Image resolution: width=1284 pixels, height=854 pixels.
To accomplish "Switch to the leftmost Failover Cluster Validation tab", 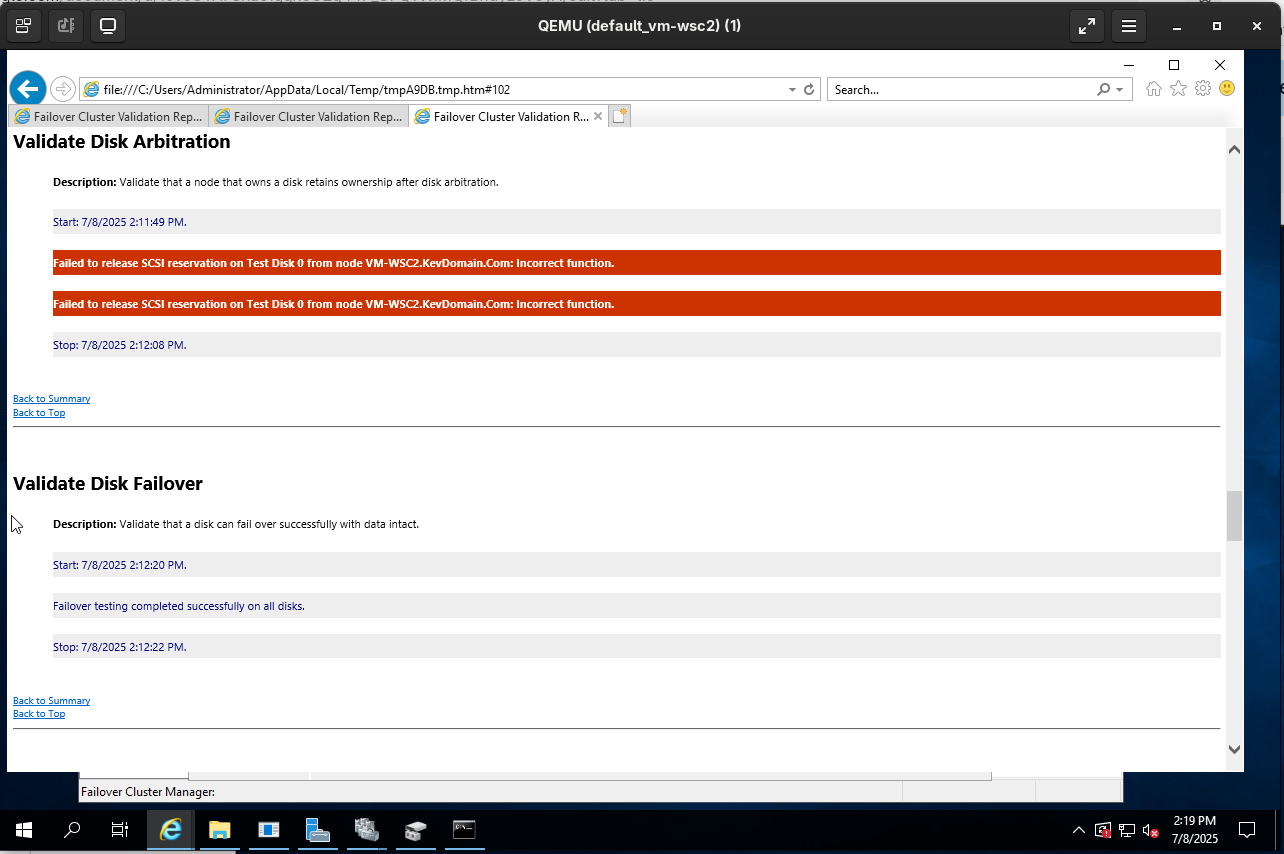I will tap(108, 116).
